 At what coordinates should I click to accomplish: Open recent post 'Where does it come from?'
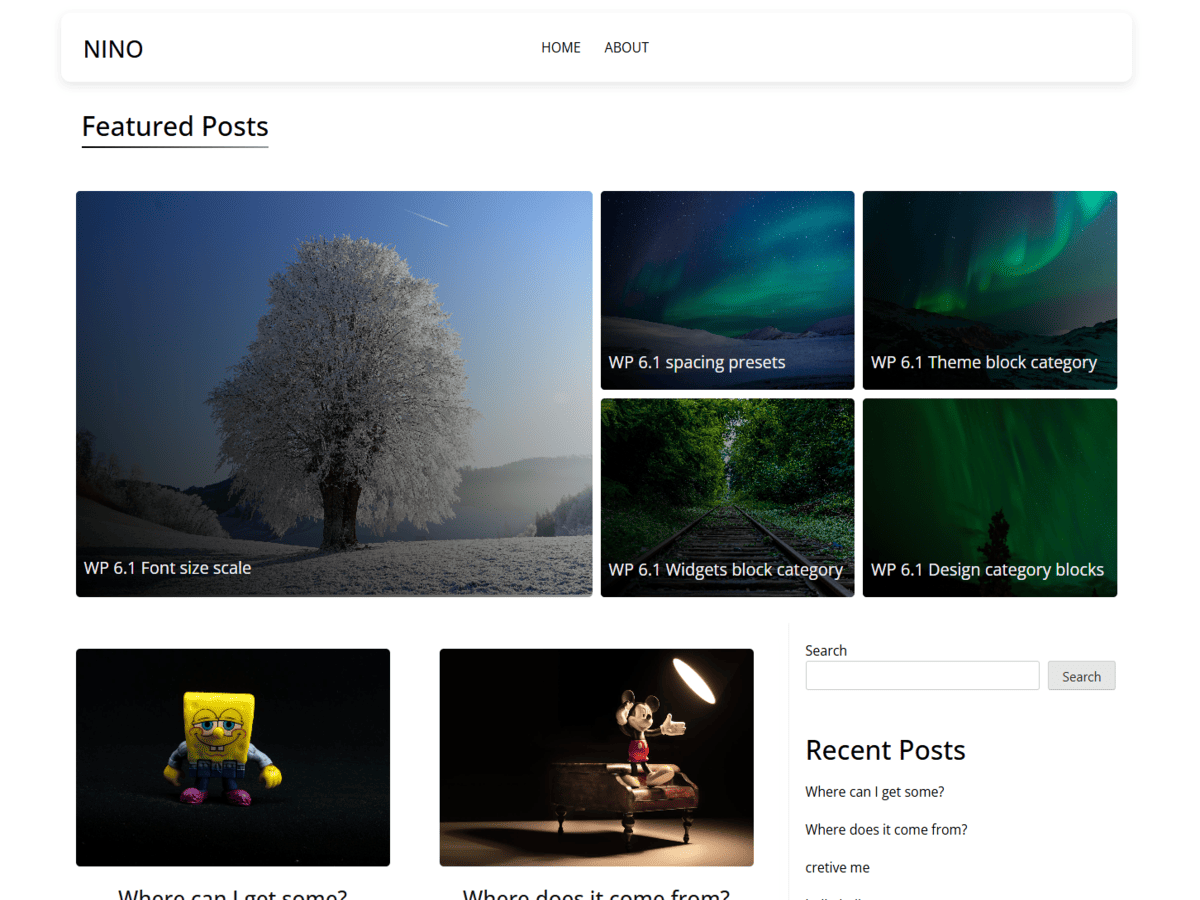click(x=886, y=829)
